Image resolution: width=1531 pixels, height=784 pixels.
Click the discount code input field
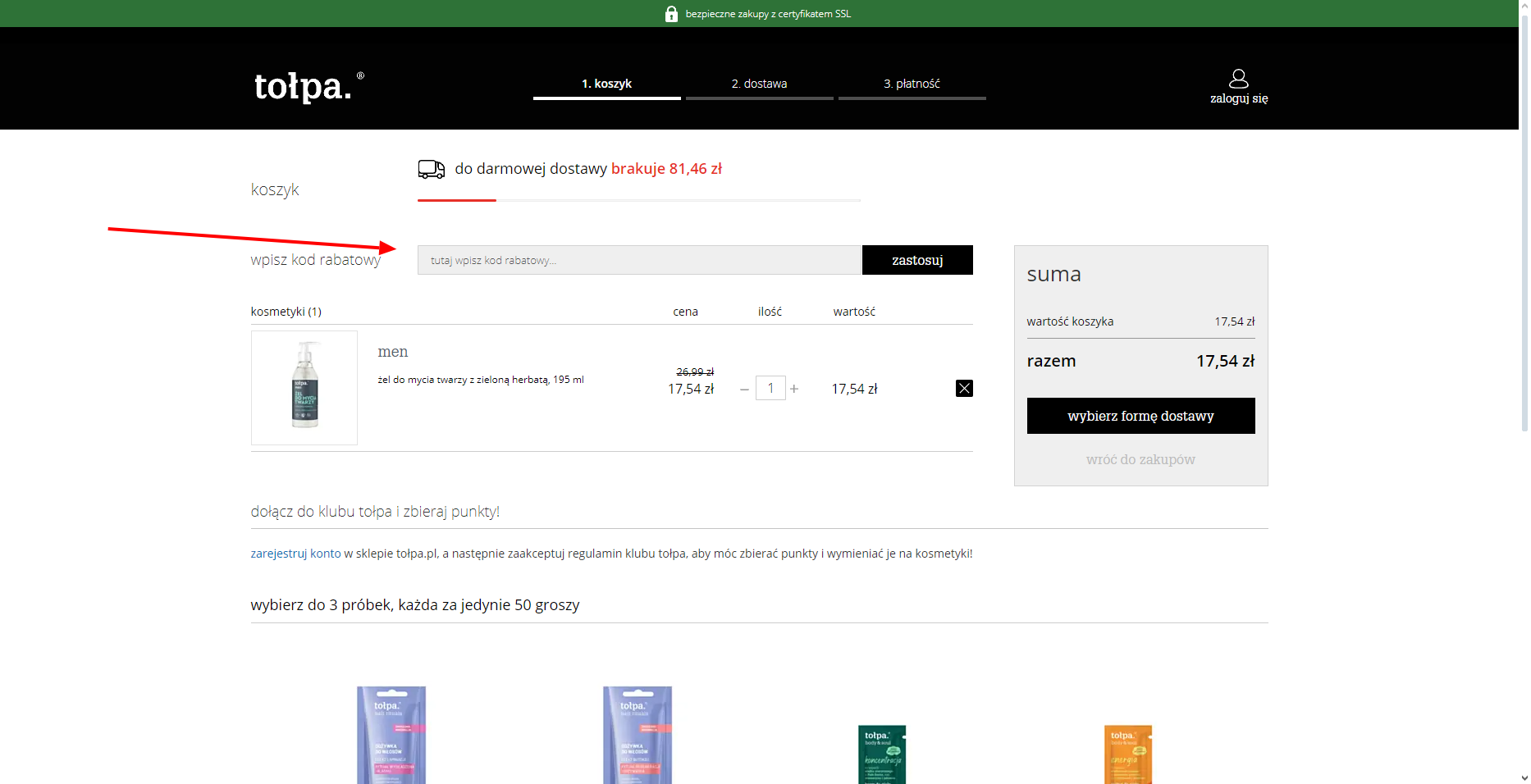[x=639, y=260]
